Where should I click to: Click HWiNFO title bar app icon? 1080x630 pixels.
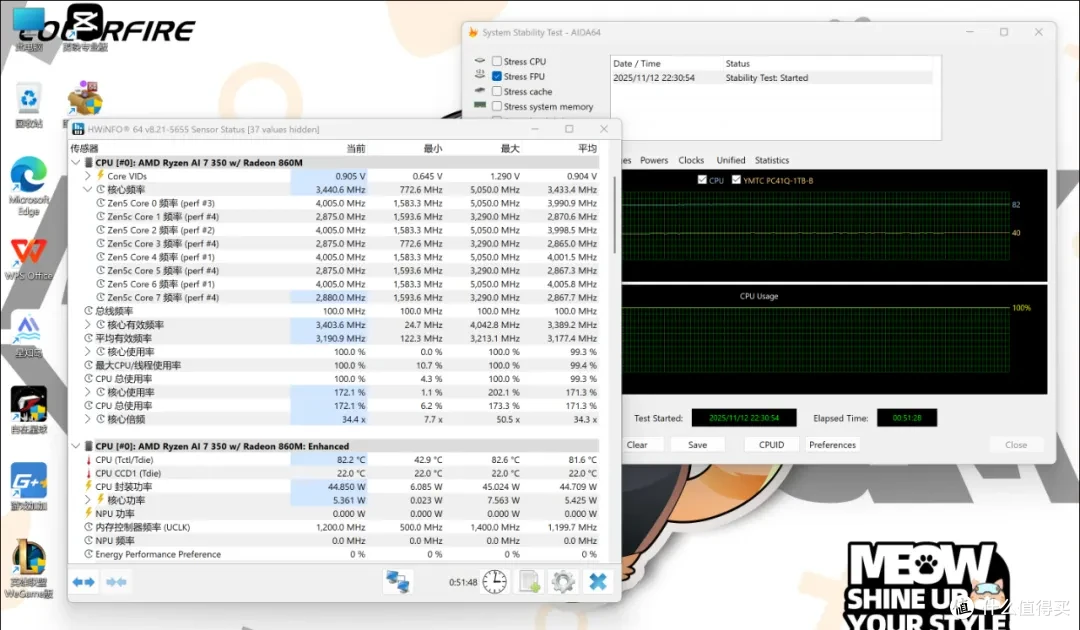[x=78, y=129]
